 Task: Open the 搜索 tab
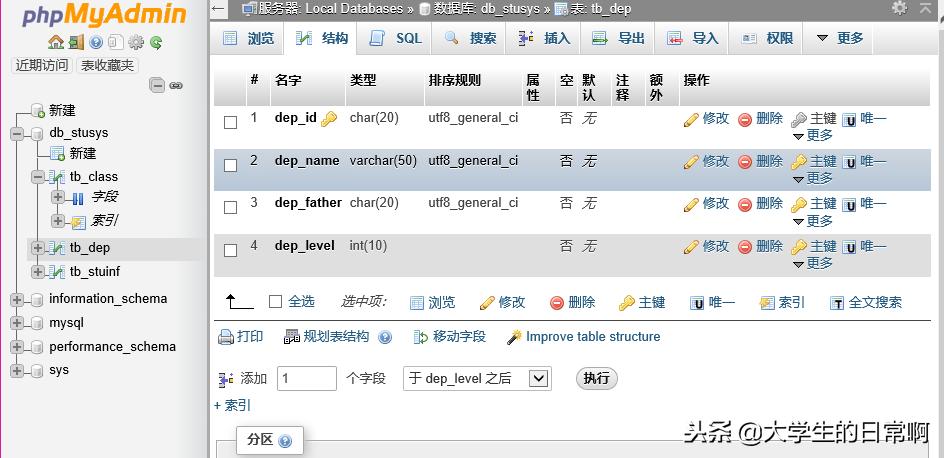470,39
